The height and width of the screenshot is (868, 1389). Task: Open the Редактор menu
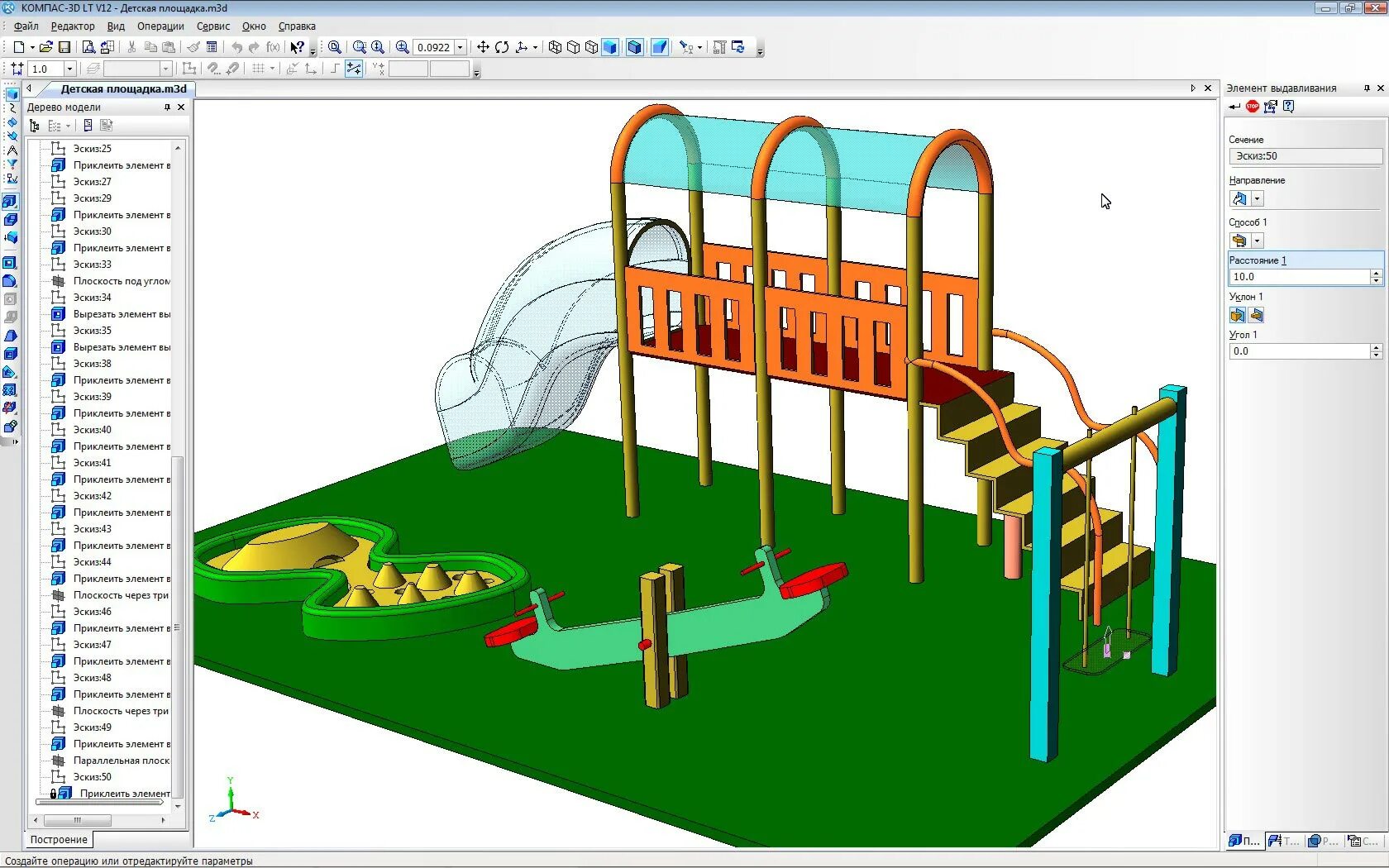(73, 26)
